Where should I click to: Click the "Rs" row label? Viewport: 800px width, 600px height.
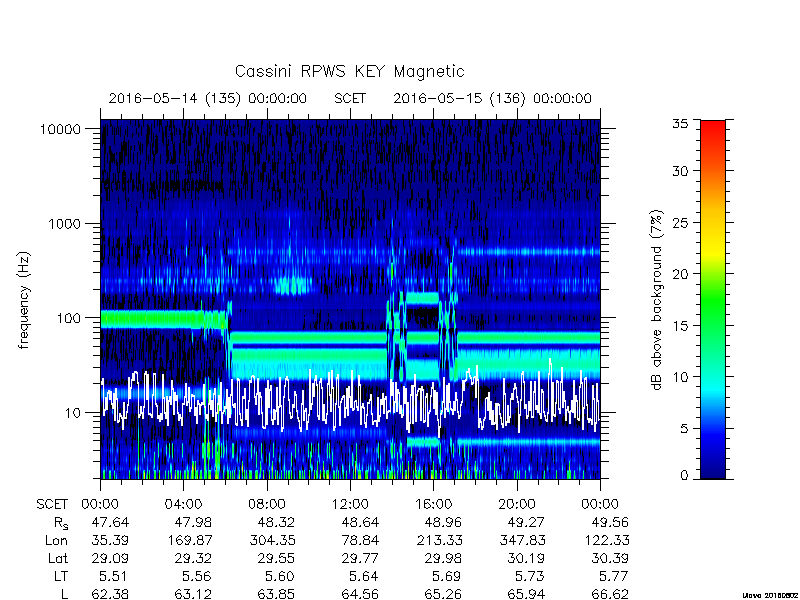tap(60, 523)
